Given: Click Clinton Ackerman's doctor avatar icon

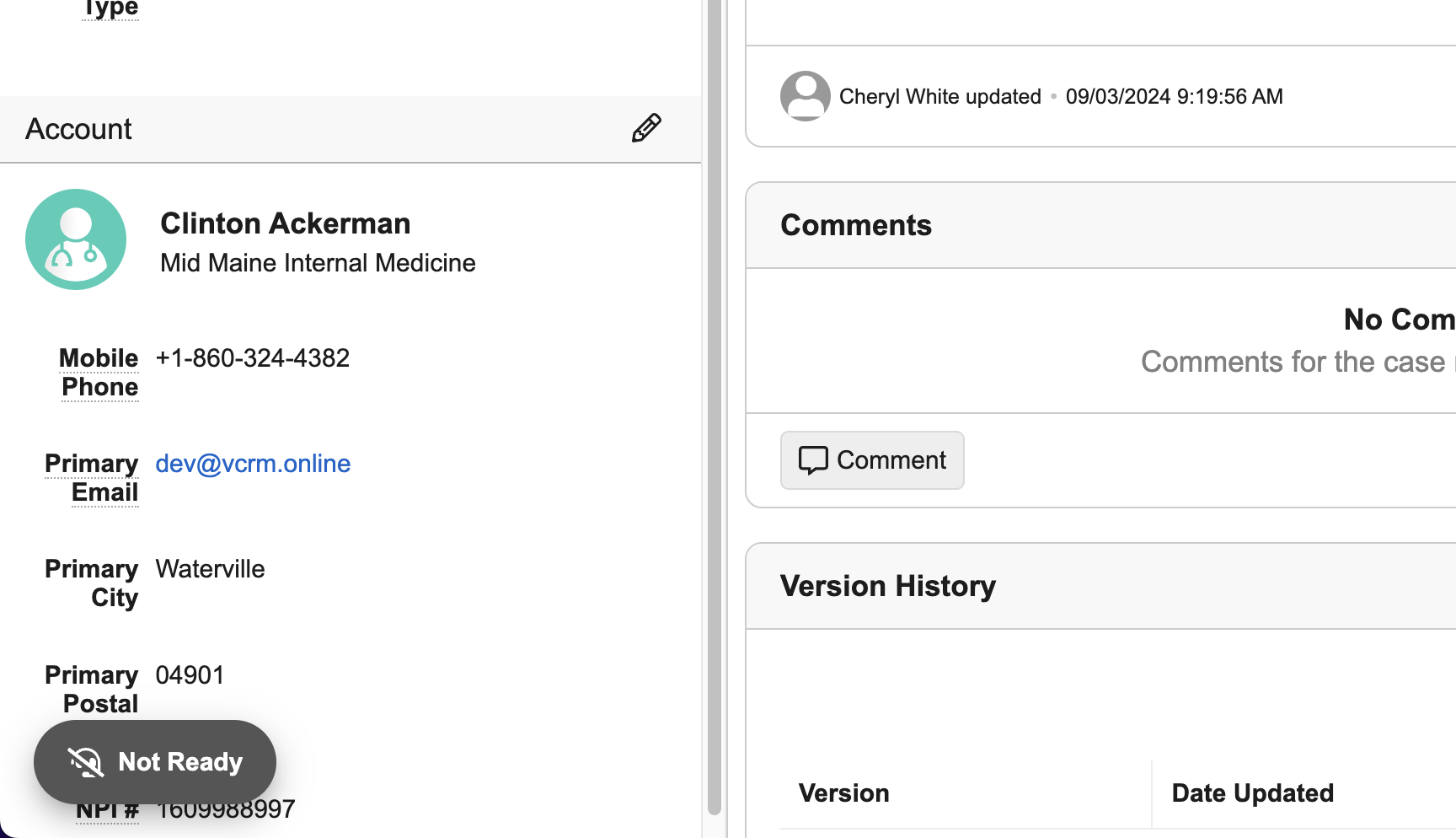Looking at the screenshot, I should pyautogui.click(x=76, y=239).
